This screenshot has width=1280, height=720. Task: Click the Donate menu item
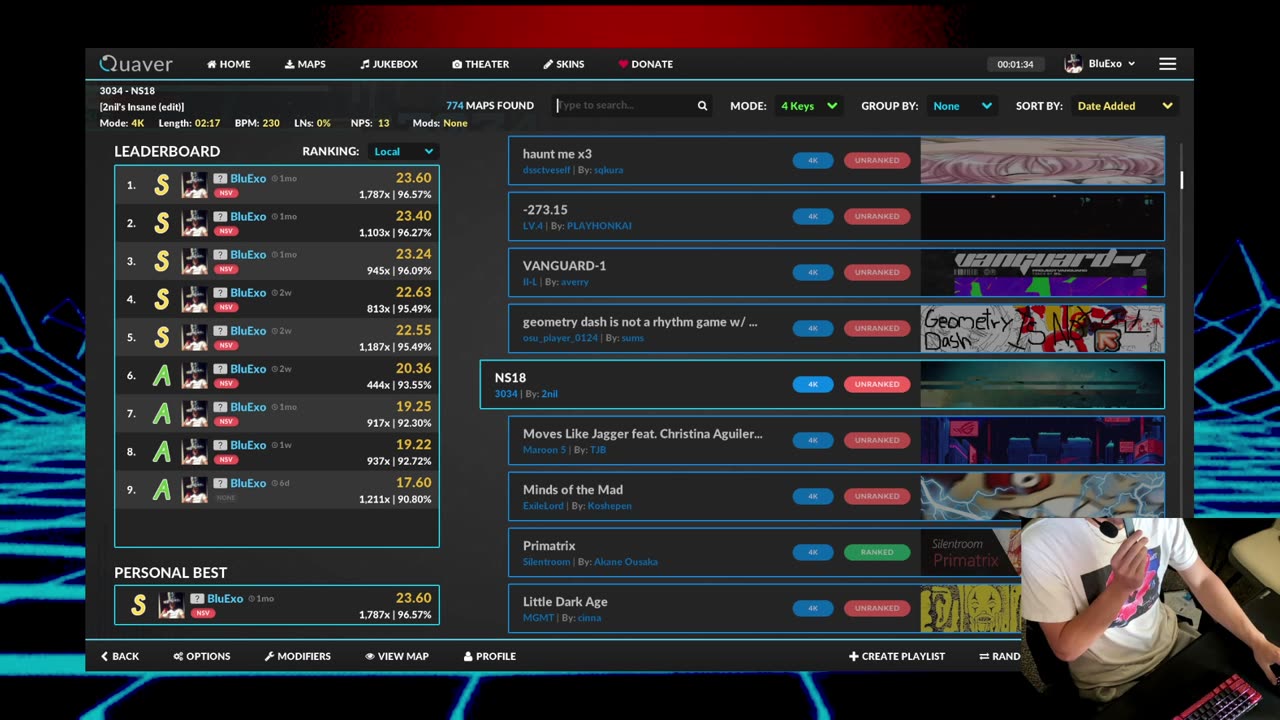click(645, 64)
